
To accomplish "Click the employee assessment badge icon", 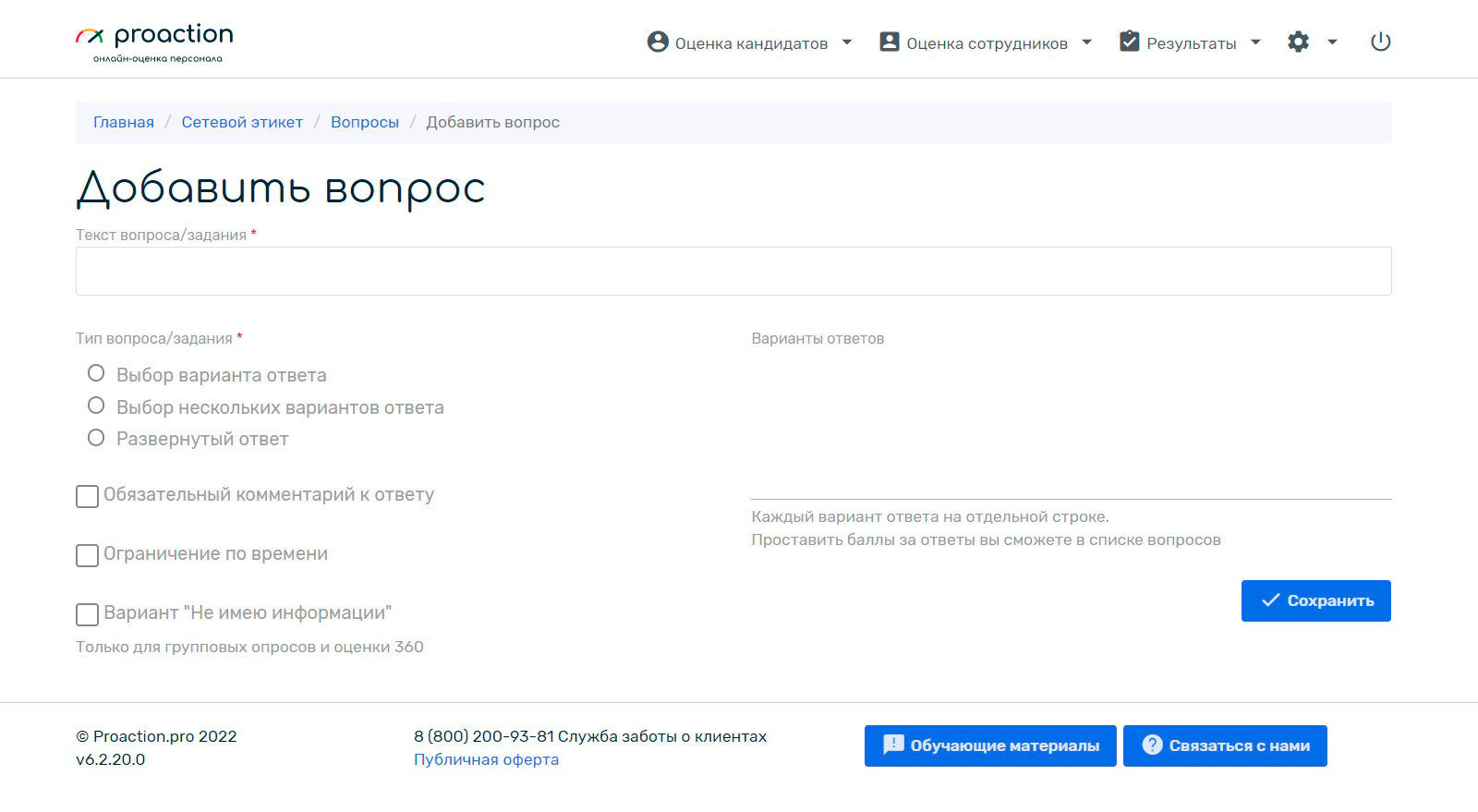I will [890, 42].
